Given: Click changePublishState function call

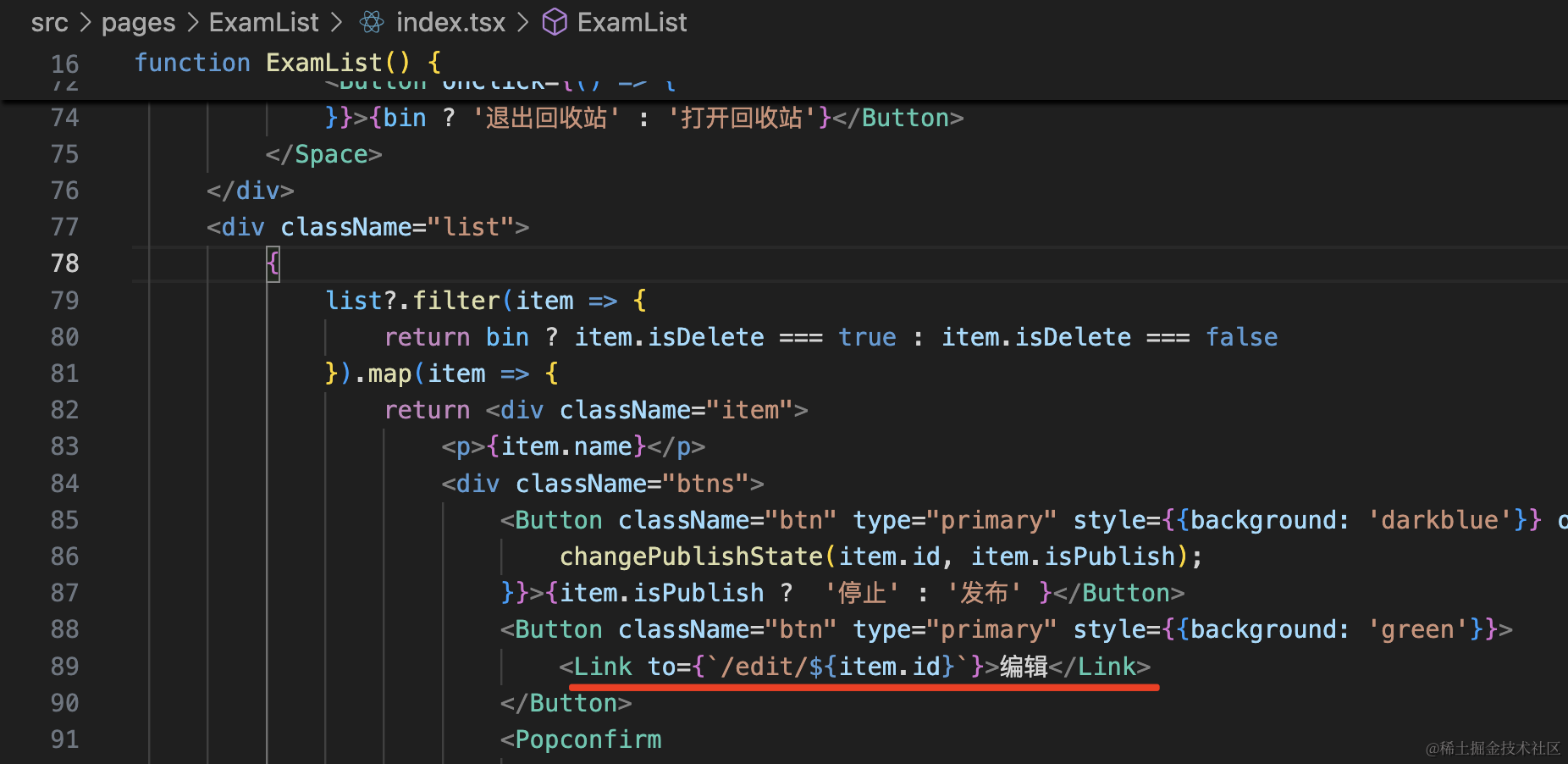Looking at the screenshot, I should pyautogui.click(x=691, y=556).
